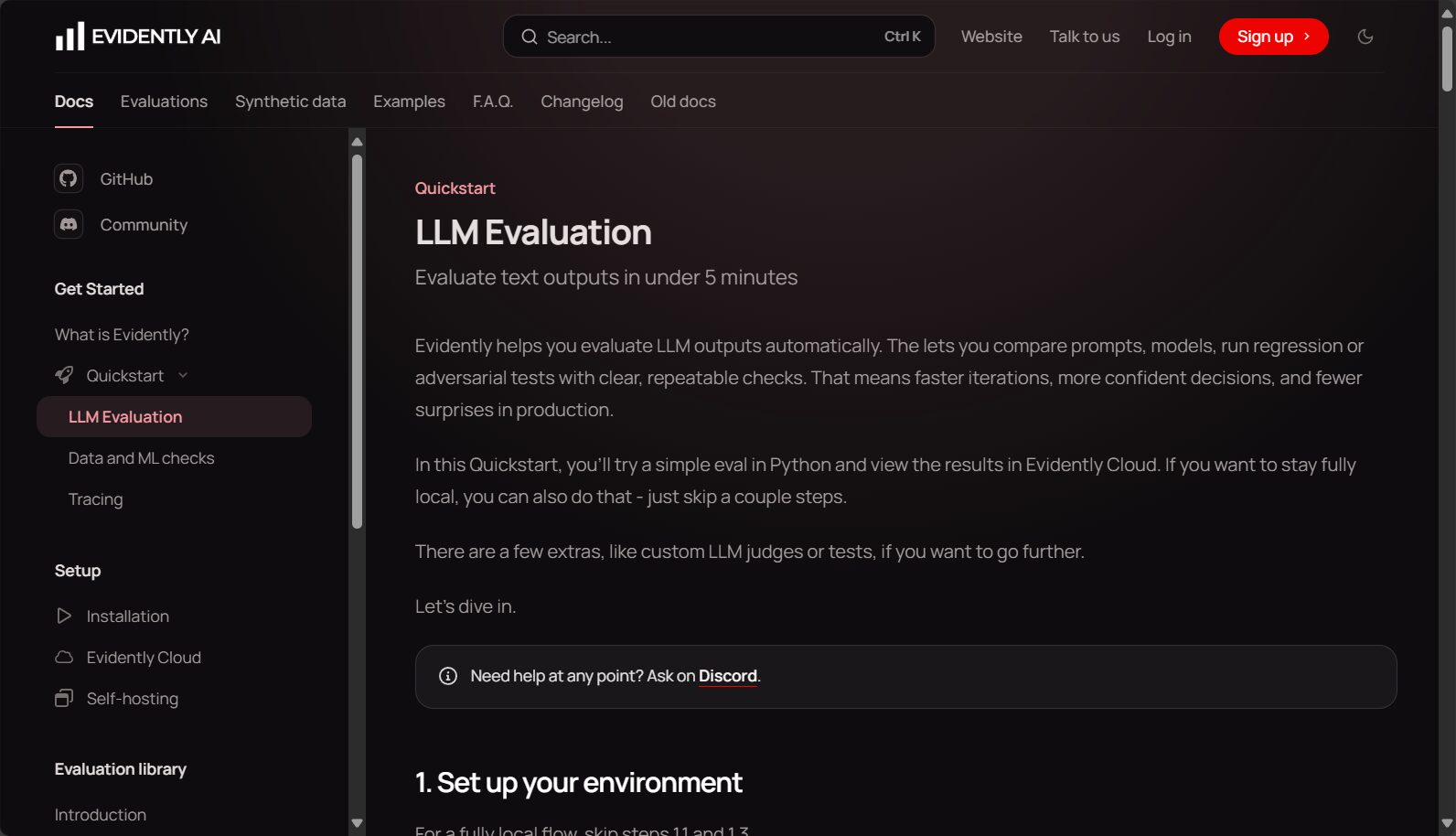Click the Installation play icon
The image size is (1456, 836).
click(x=64, y=616)
